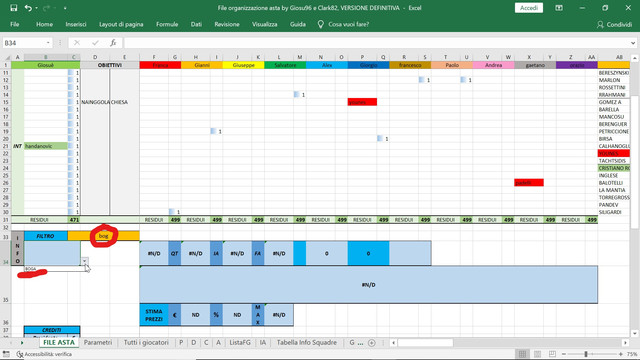Viewport: 640px width, 360px height.
Task: Open the Guida ribbon tab
Action: pos(298,24)
